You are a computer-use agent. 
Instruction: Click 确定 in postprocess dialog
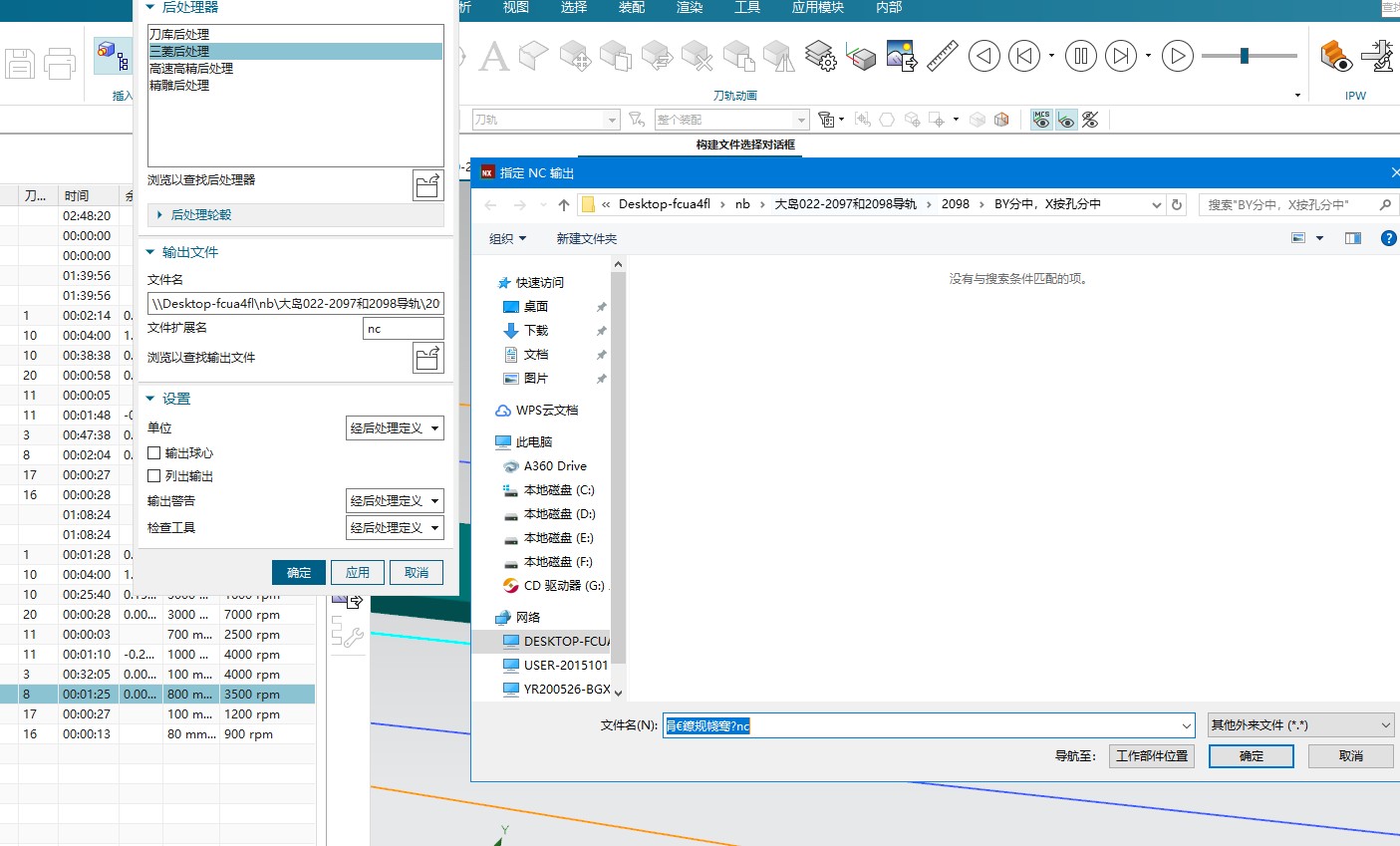point(299,573)
